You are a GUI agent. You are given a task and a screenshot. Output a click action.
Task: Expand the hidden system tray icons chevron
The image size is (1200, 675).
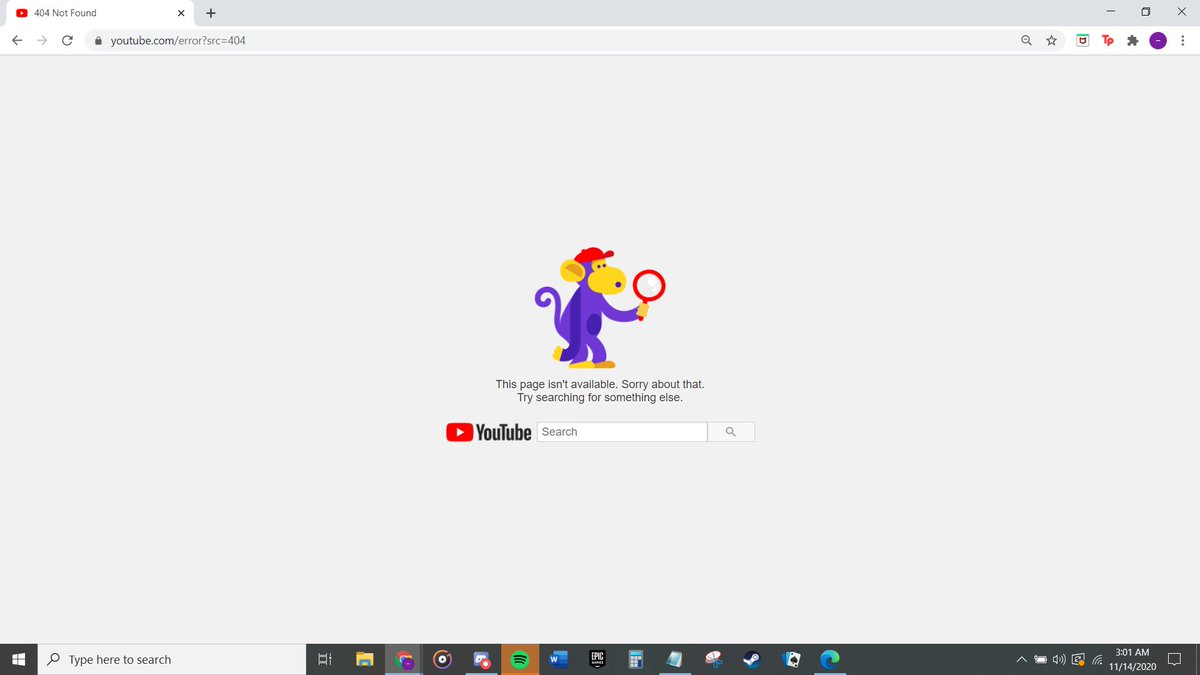[1021, 660]
